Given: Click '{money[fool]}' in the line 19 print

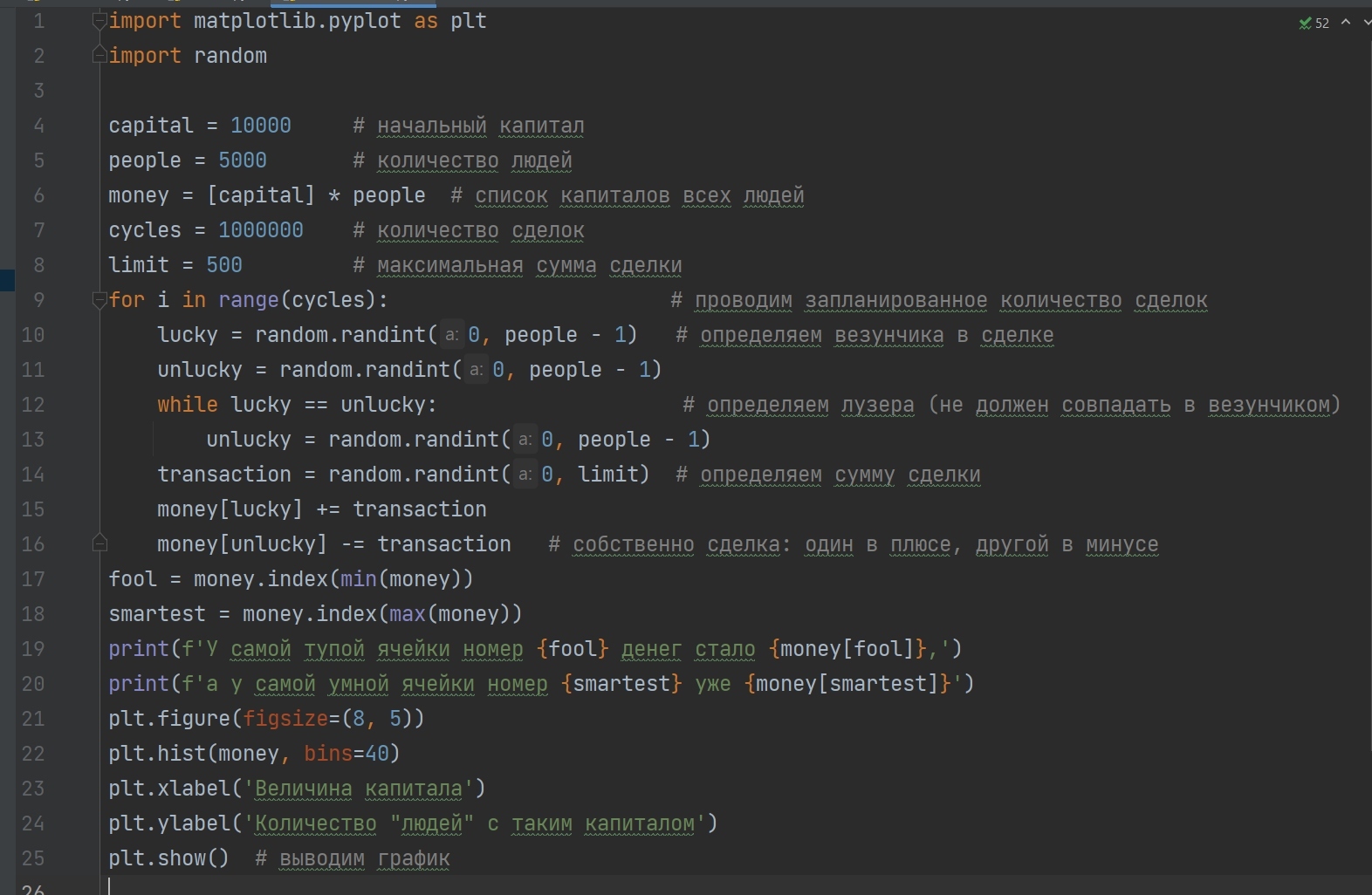Looking at the screenshot, I should click(847, 649).
